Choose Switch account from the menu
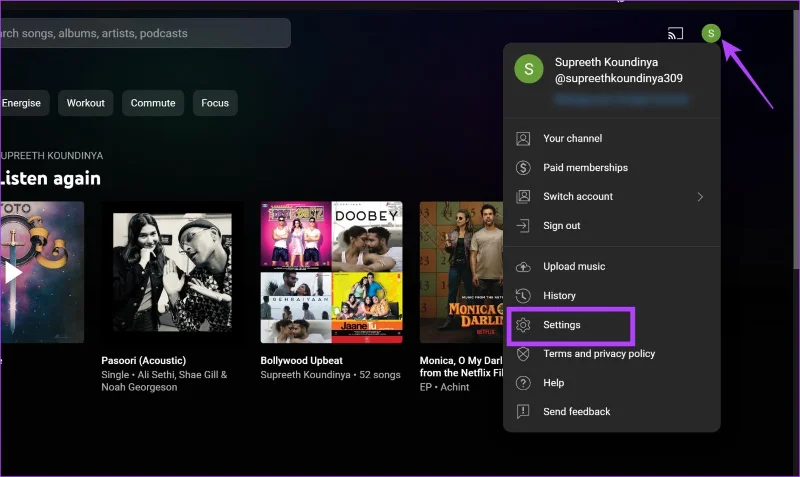This screenshot has height=477, width=800. (x=612, y=196)
